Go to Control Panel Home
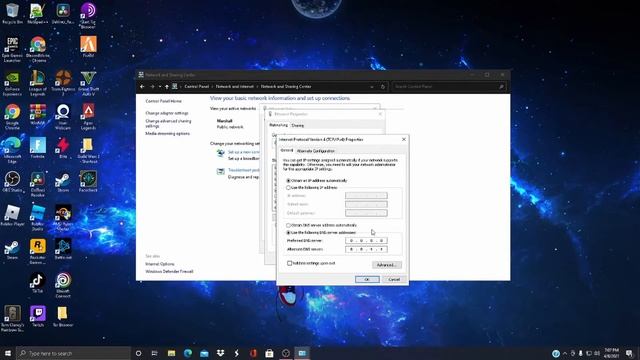Viewport: 640px width, 360px height. (x=163, y=101)
